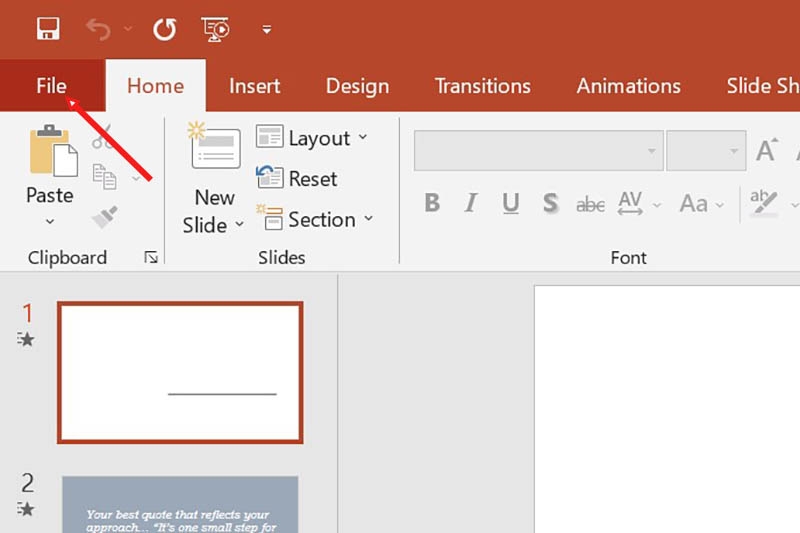Open the Section dropdown
The width and height of the screenshot is (800, 533).
click(315, 219)
